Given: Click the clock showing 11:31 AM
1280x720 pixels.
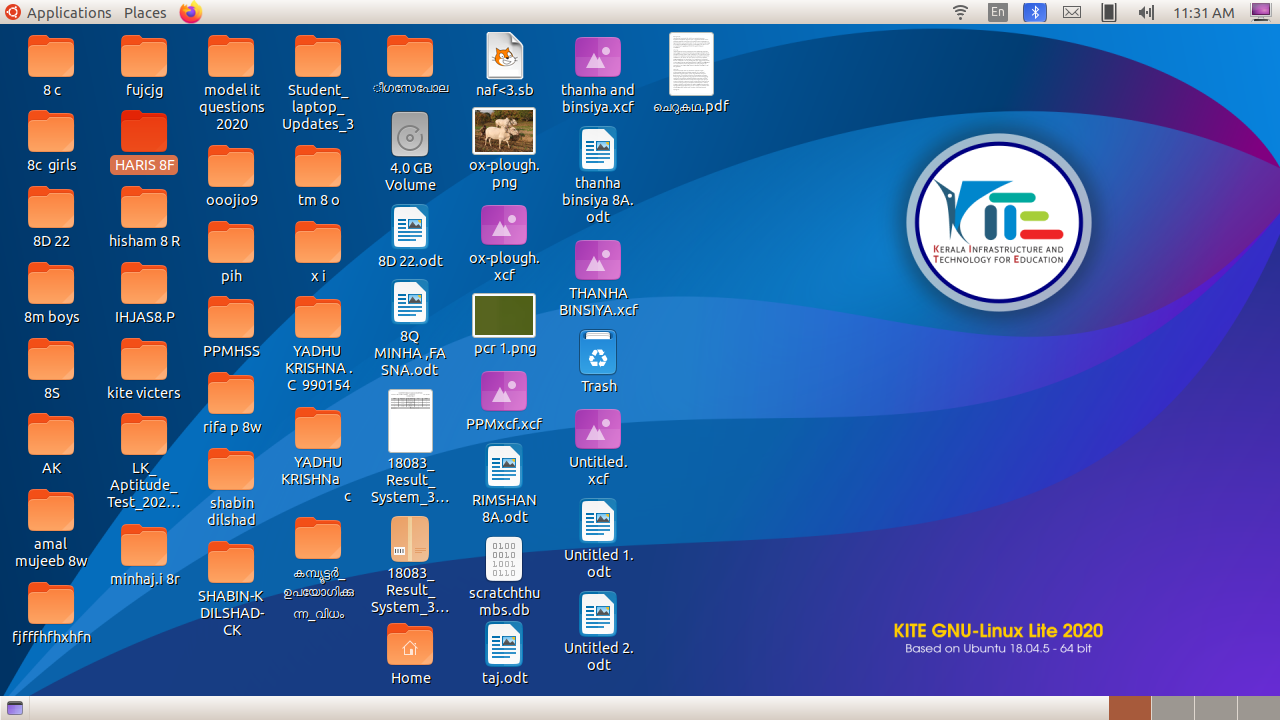Looking at the screenshot, I should 1203,12.
